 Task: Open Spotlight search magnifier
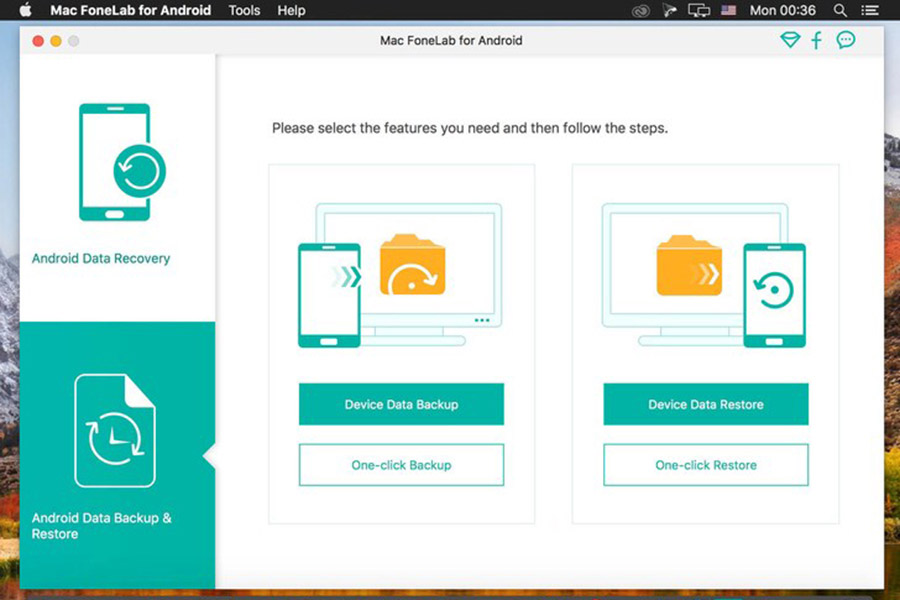840,10
